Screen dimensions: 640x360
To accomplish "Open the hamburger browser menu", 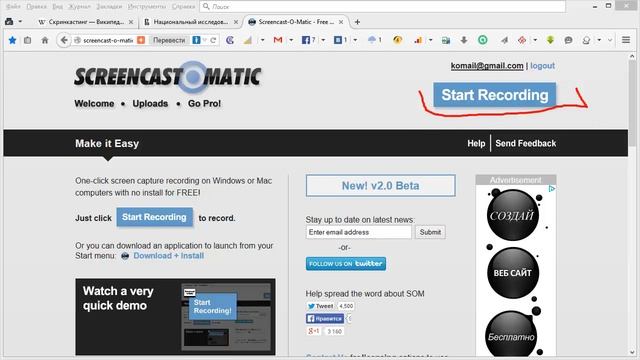I will (x=626, y=40).
